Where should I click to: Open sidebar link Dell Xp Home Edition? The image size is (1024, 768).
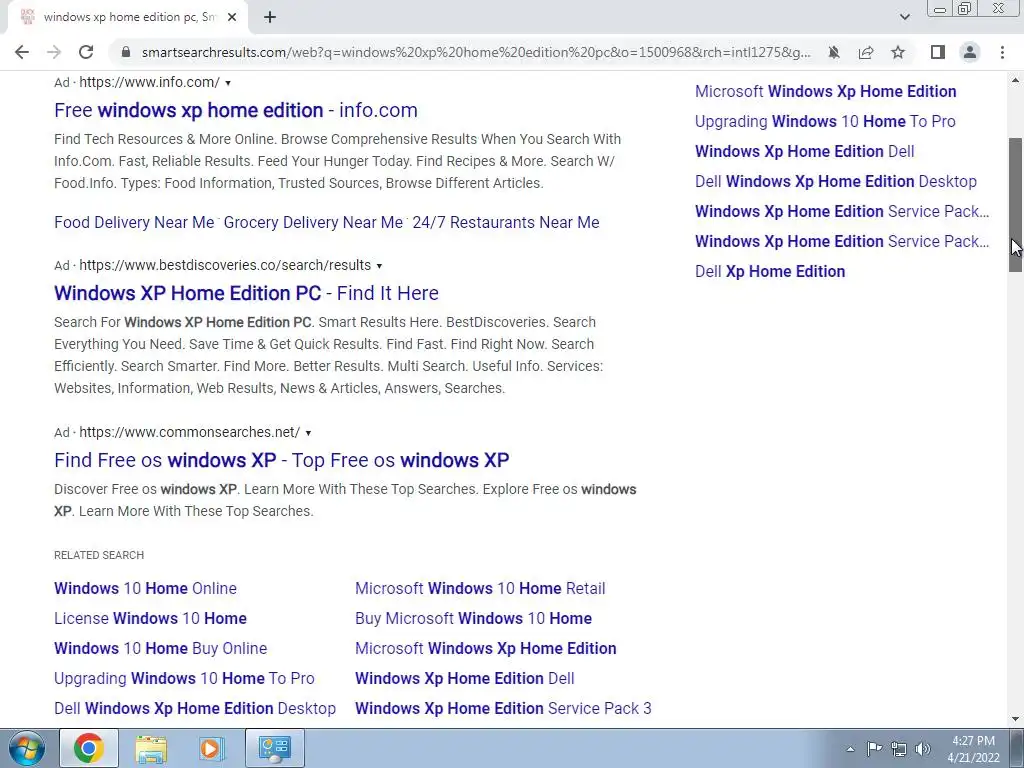(x=770, y=272)
